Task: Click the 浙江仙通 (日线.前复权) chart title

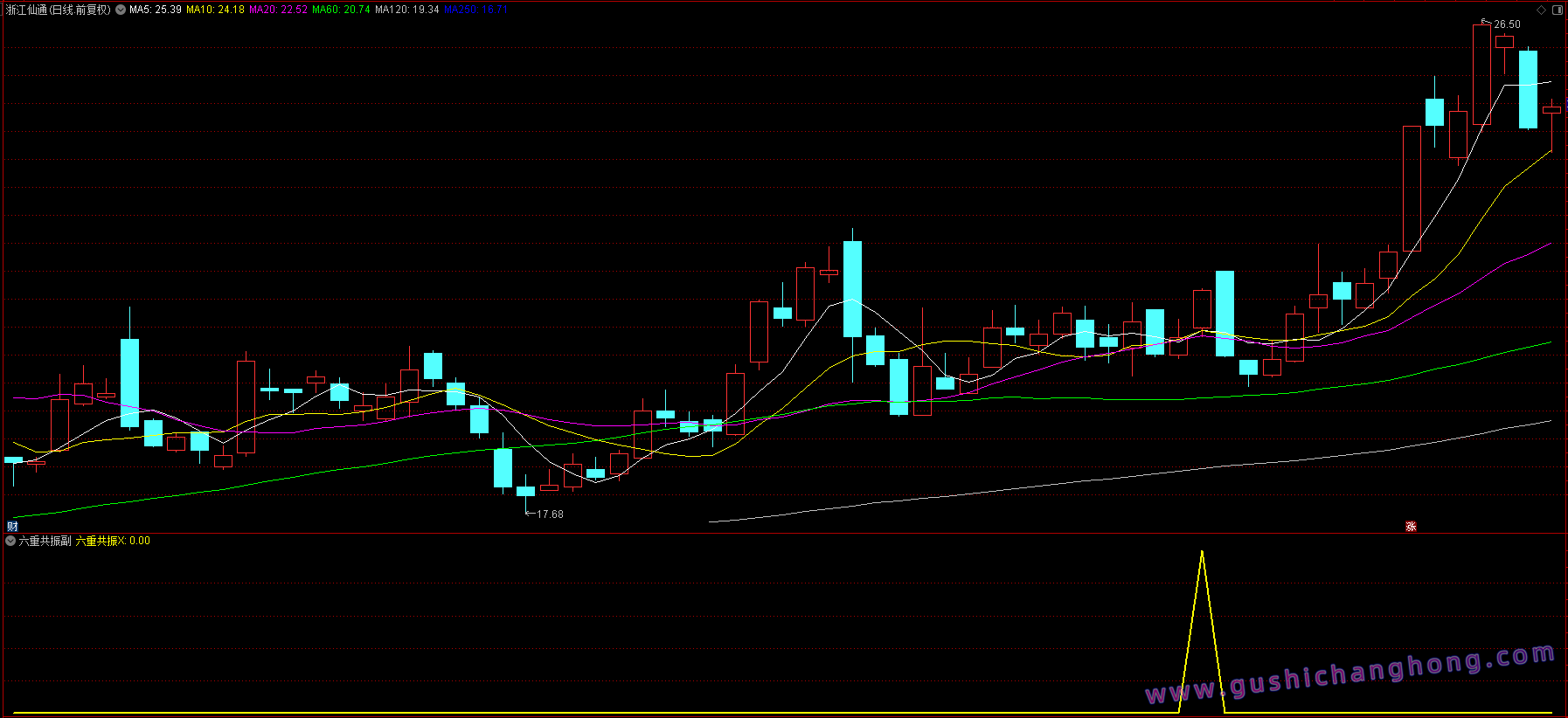Action: pyautogui.click(x=59, y=10)
